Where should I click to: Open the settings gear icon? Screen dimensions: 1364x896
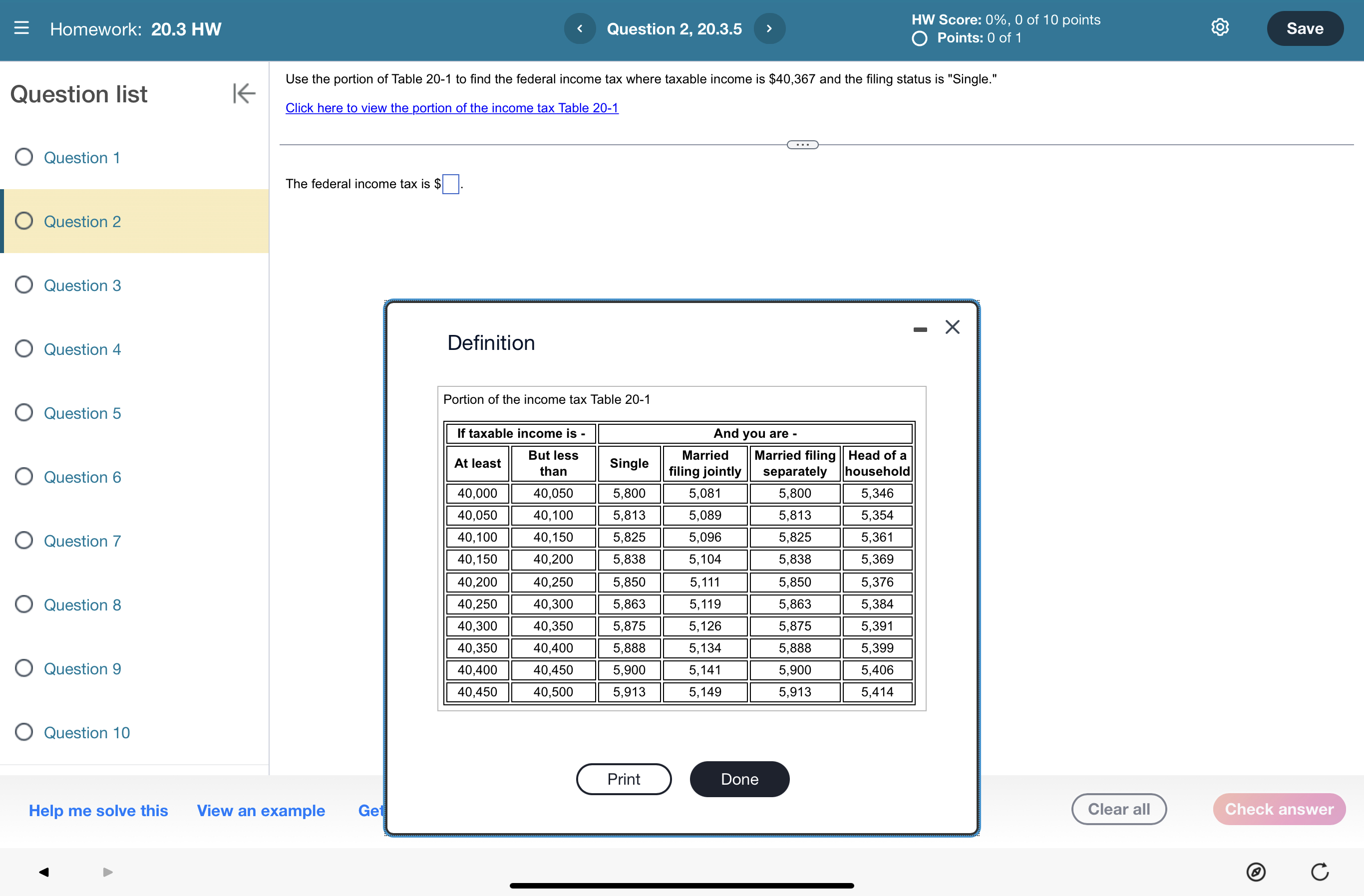[1220, 27]
